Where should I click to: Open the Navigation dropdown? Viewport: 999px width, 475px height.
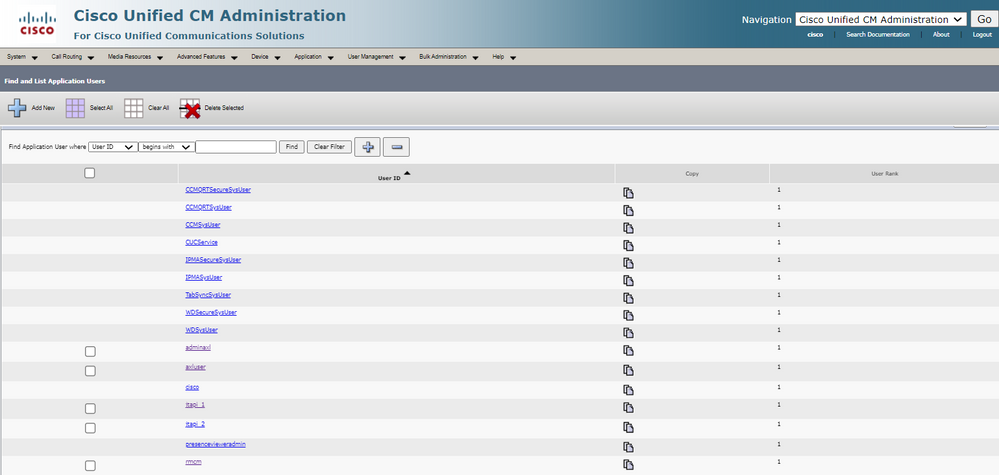(x=881, y=20)
